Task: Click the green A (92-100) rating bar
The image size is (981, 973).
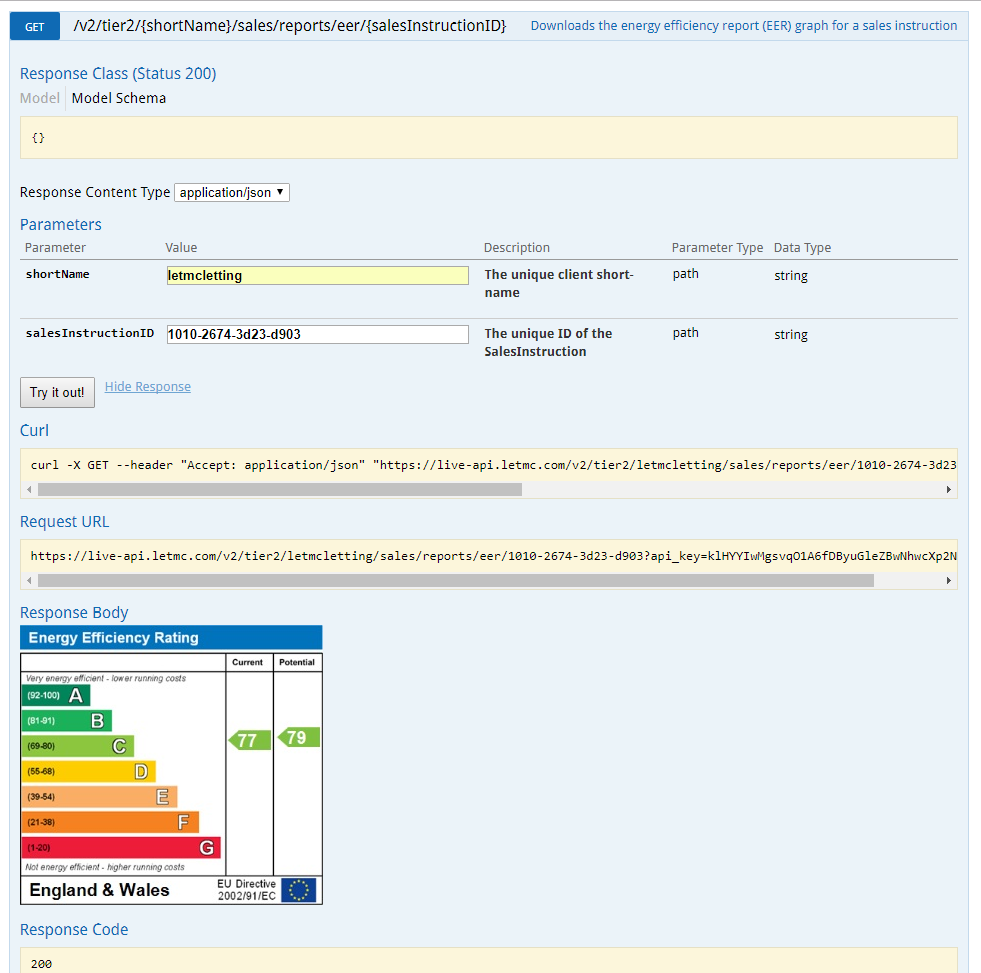Action: click(56, 695)
